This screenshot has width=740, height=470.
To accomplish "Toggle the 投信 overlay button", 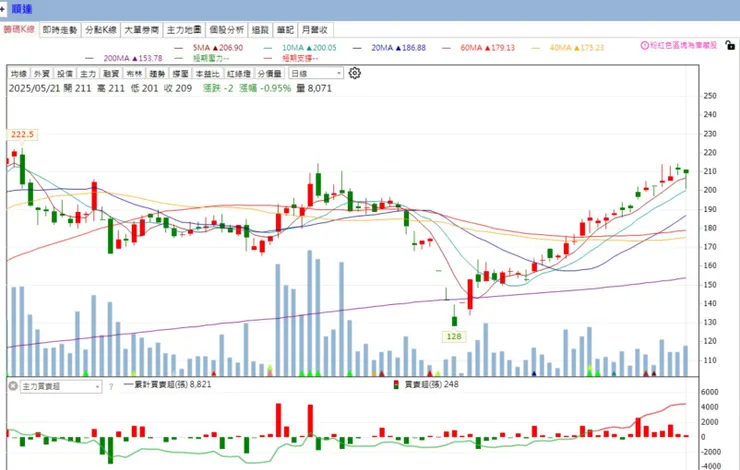I will click(65, 74).
